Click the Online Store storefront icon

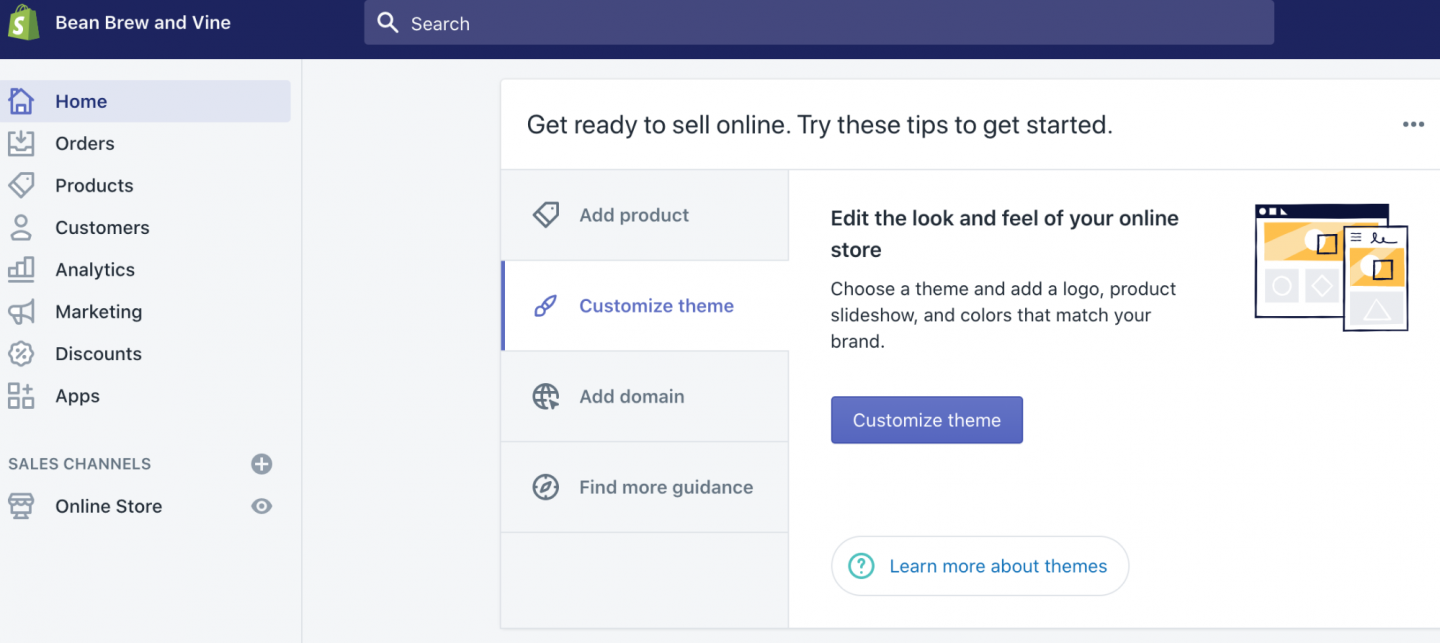21,506
